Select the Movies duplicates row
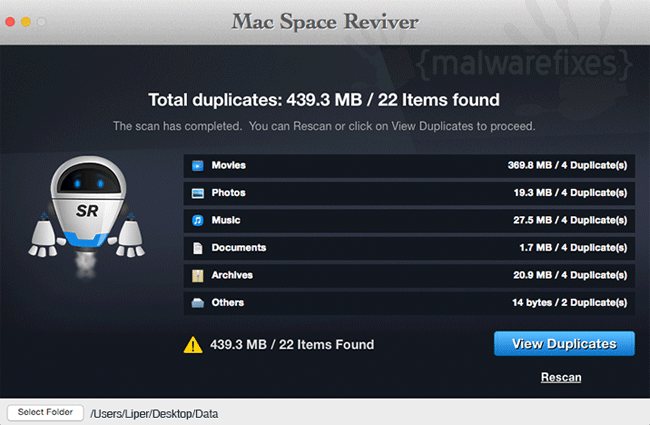The image size is (650, 425). 409,166
